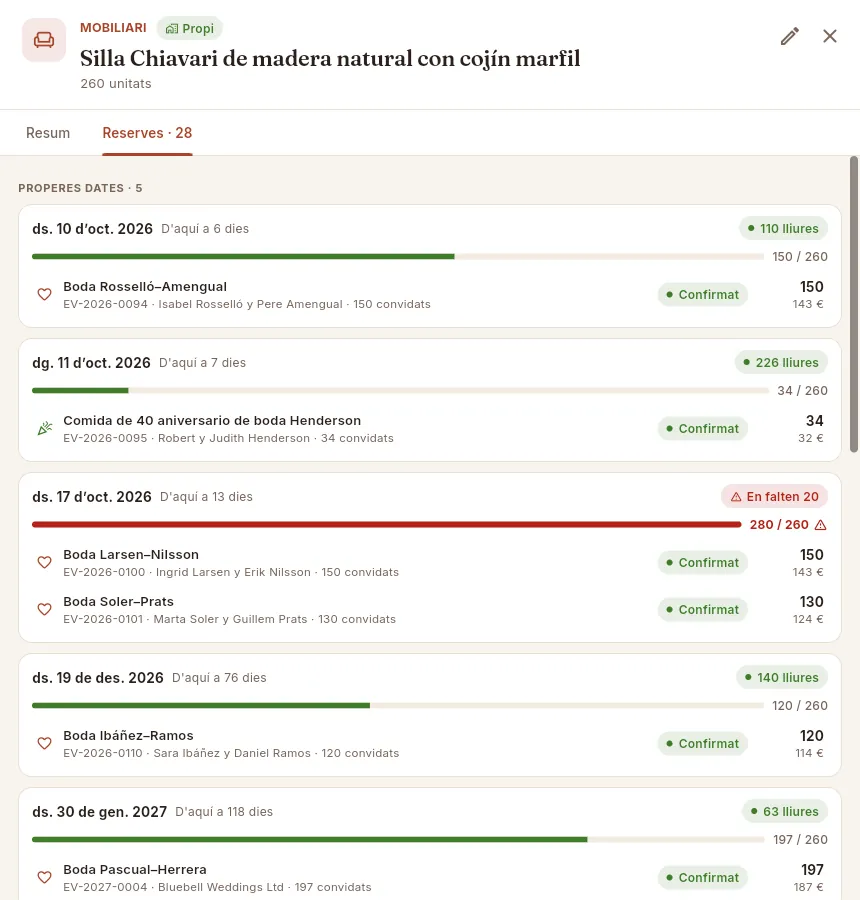Click heart icon beside Boda Rosselló–Amengual

(44, 294)
